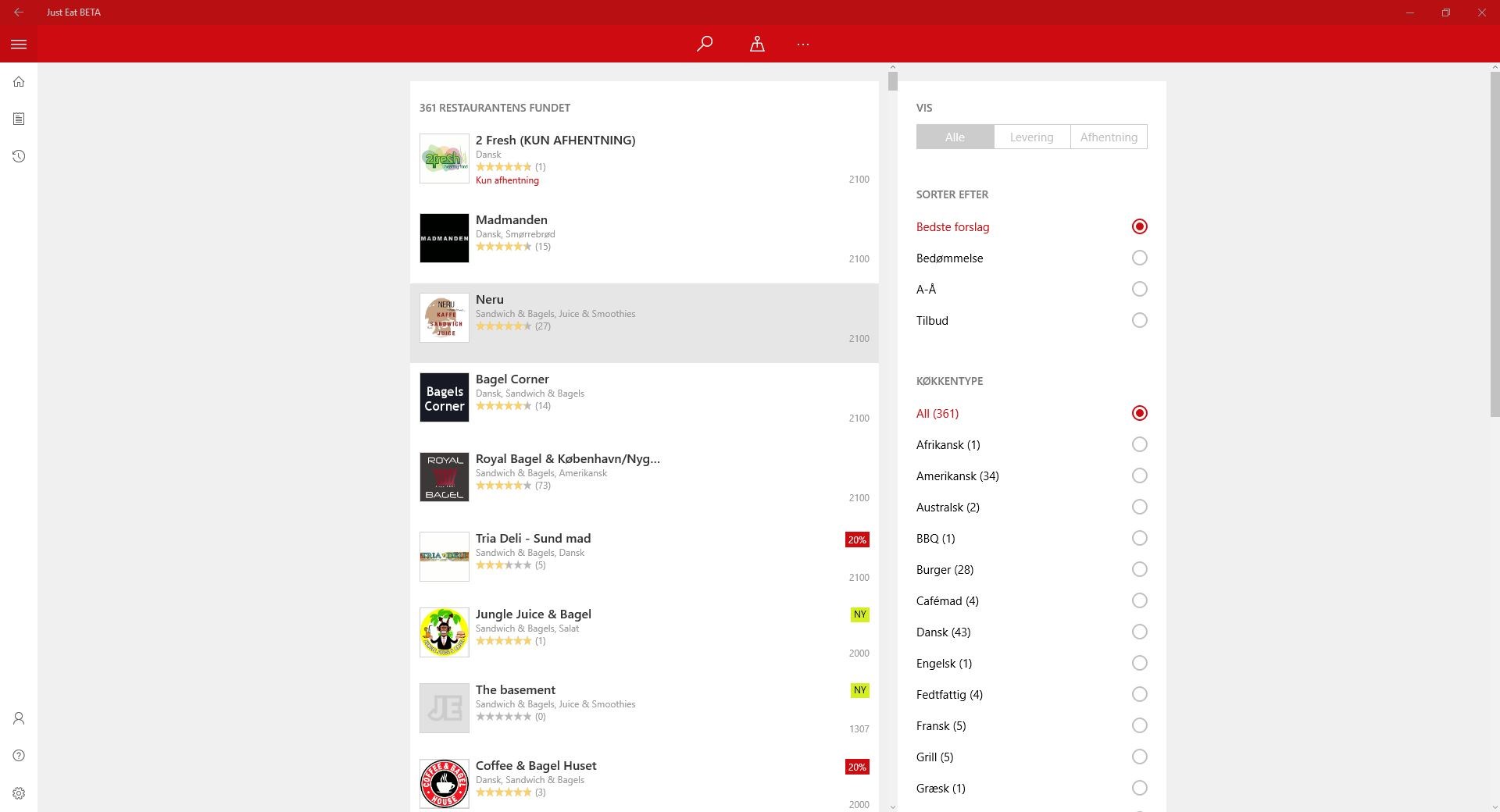This screenshot has height=812, width=1500.
Task: Open Royal Bagel logo thumbnail
Action: 445,477
